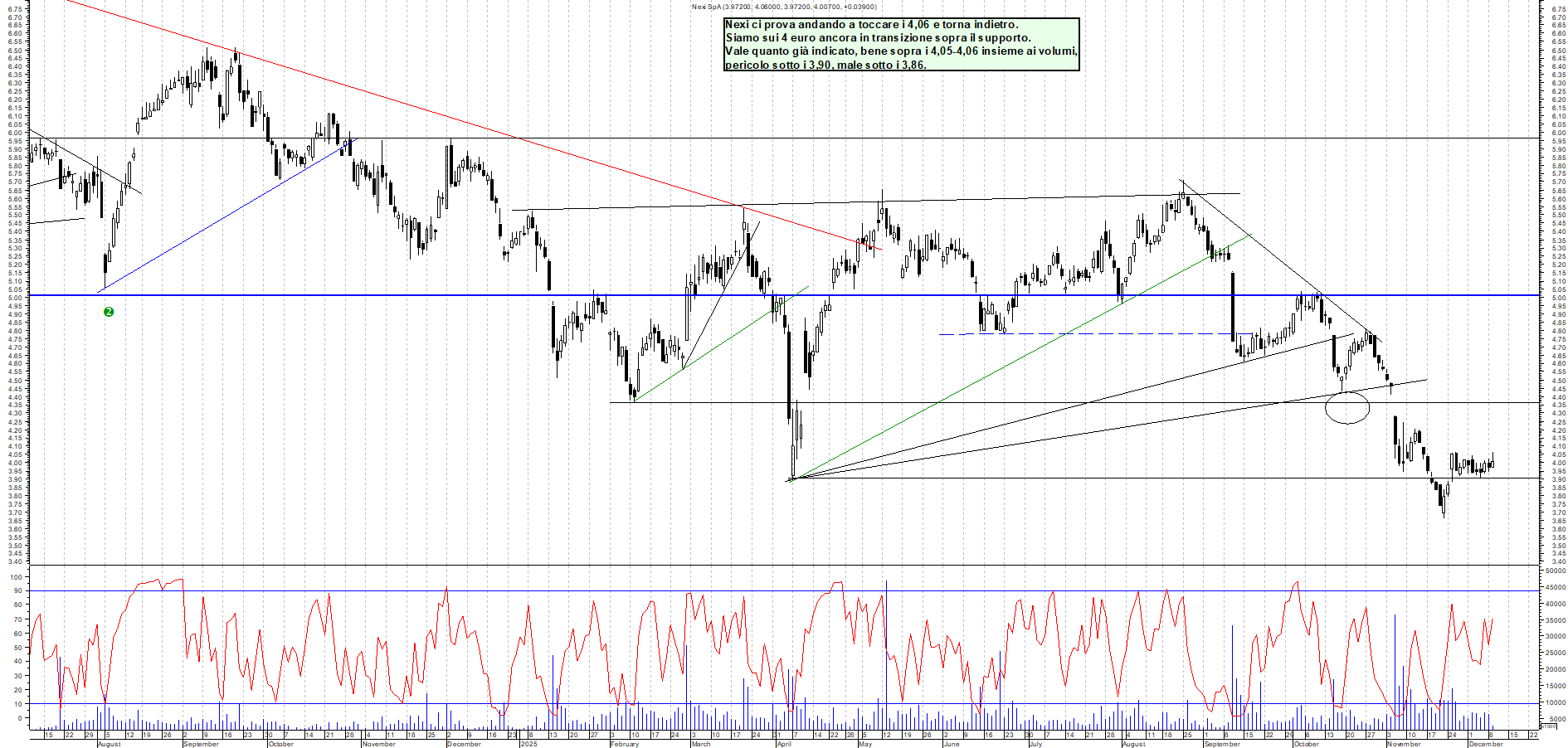Click the February label on the time axis

click(625, 744)
